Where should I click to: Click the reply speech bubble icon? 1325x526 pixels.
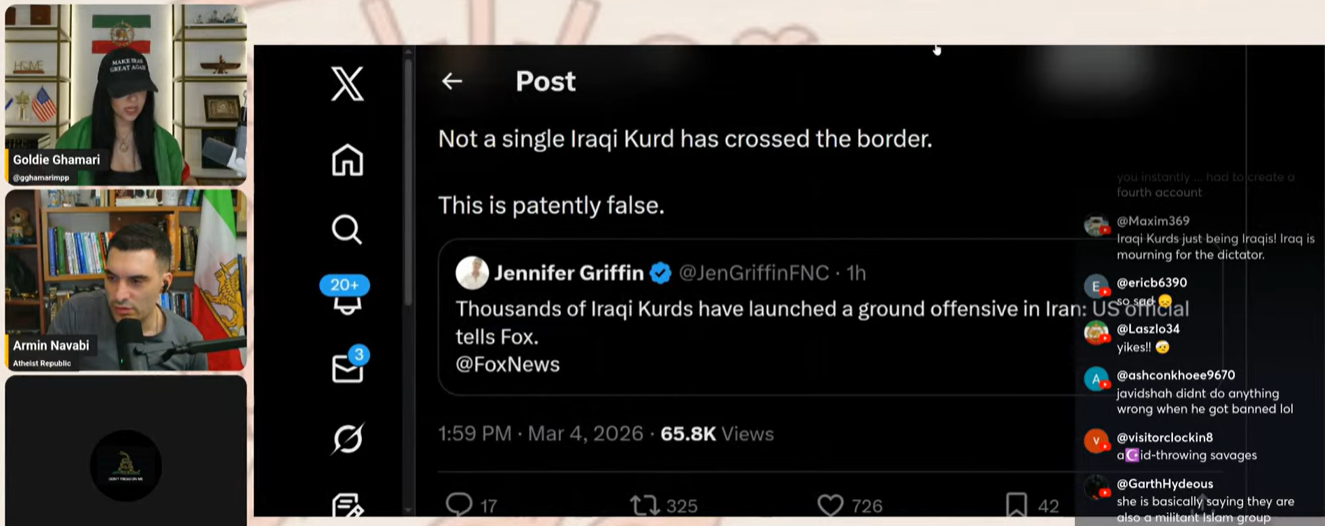(459, 504)
